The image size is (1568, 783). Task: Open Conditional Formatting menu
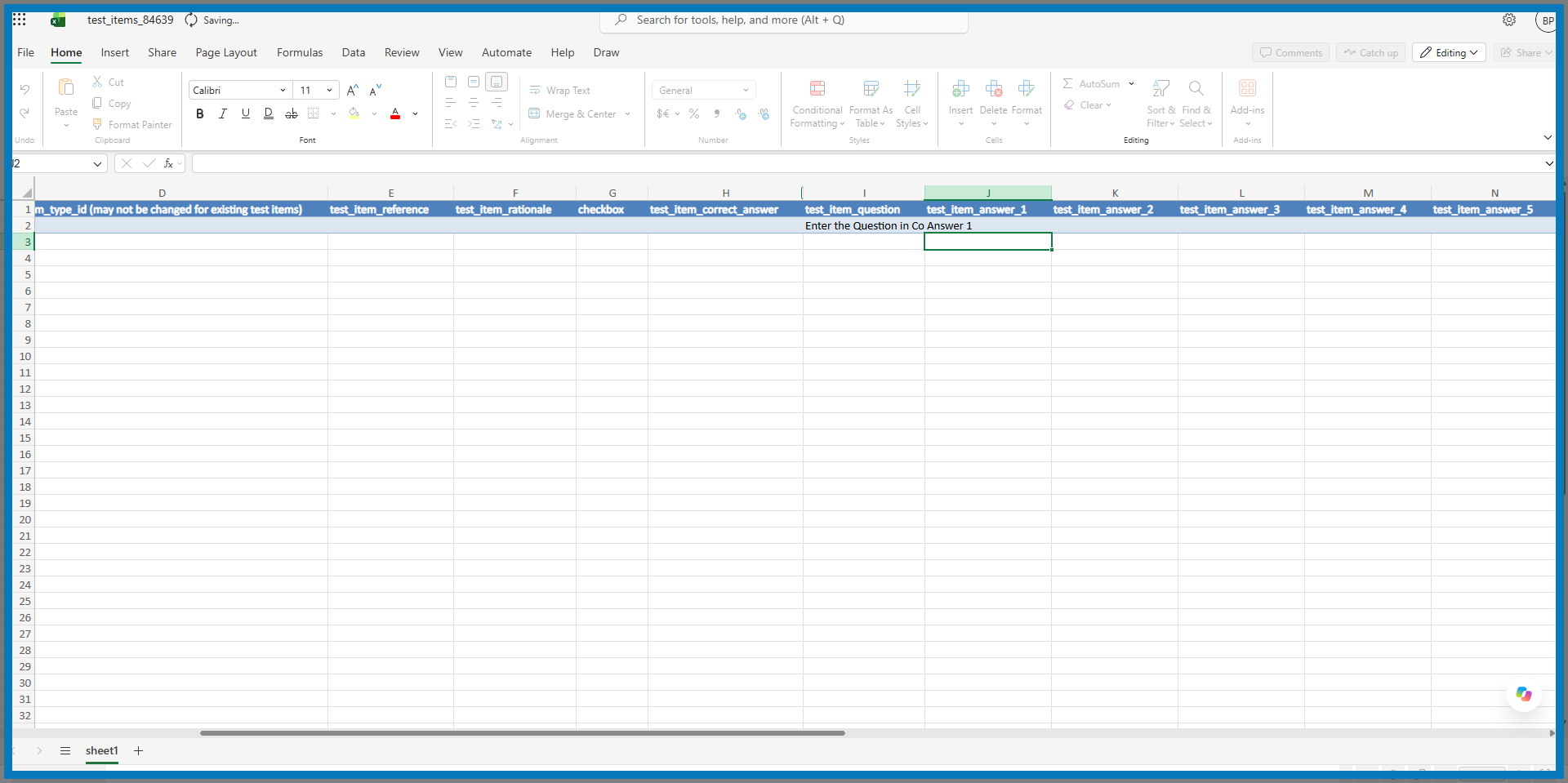point(817,103)
